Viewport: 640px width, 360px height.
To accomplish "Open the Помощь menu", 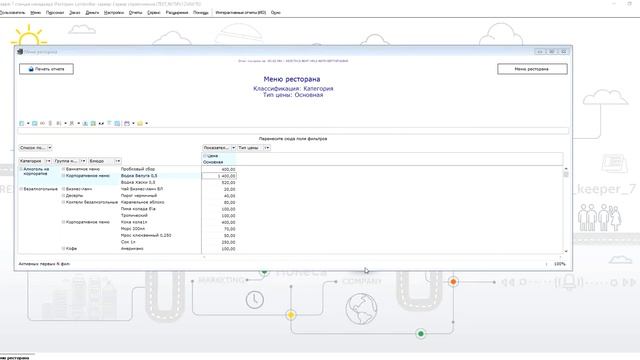I will (200, 13).
